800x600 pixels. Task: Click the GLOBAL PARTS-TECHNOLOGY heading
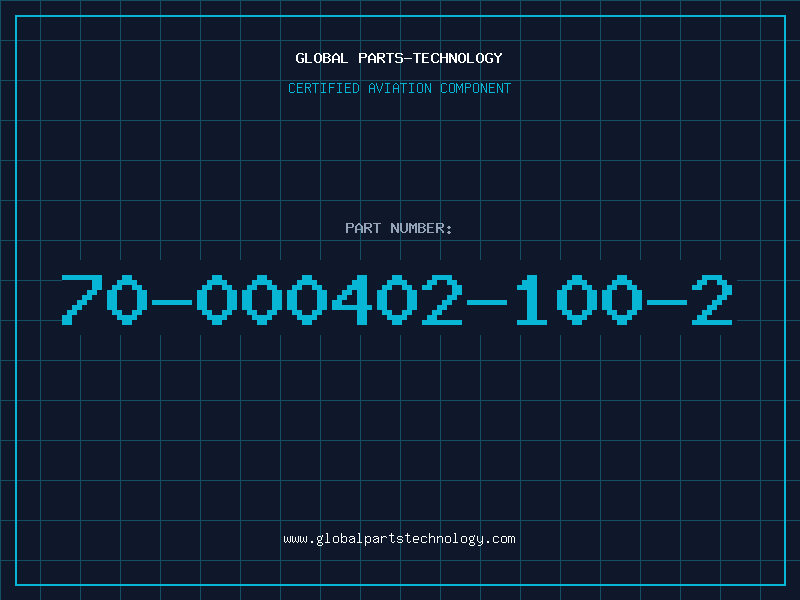click(399, 58)
